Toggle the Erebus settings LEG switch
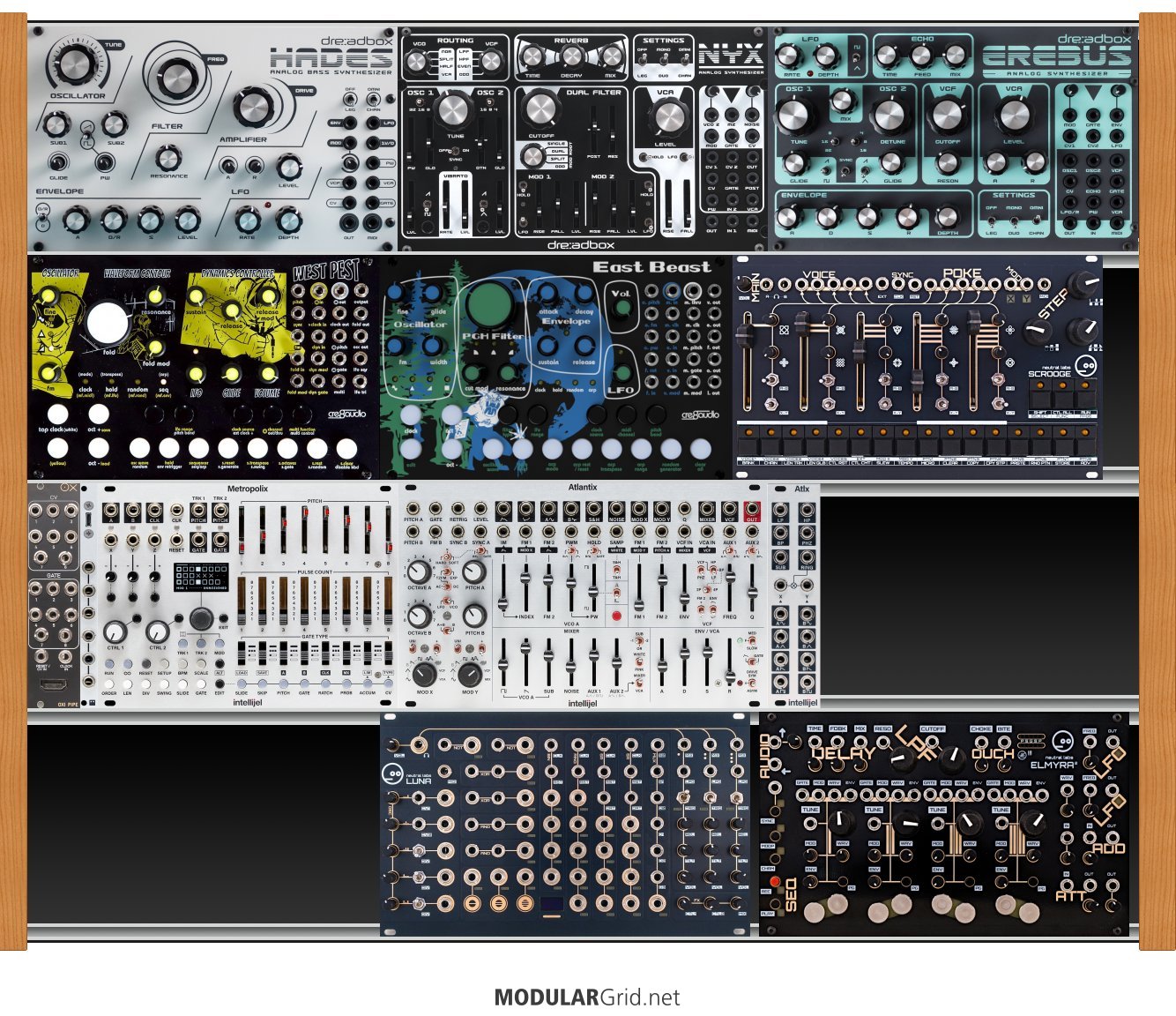The width and height of the screenshot is (1176, 1016). tap(990, 220)
